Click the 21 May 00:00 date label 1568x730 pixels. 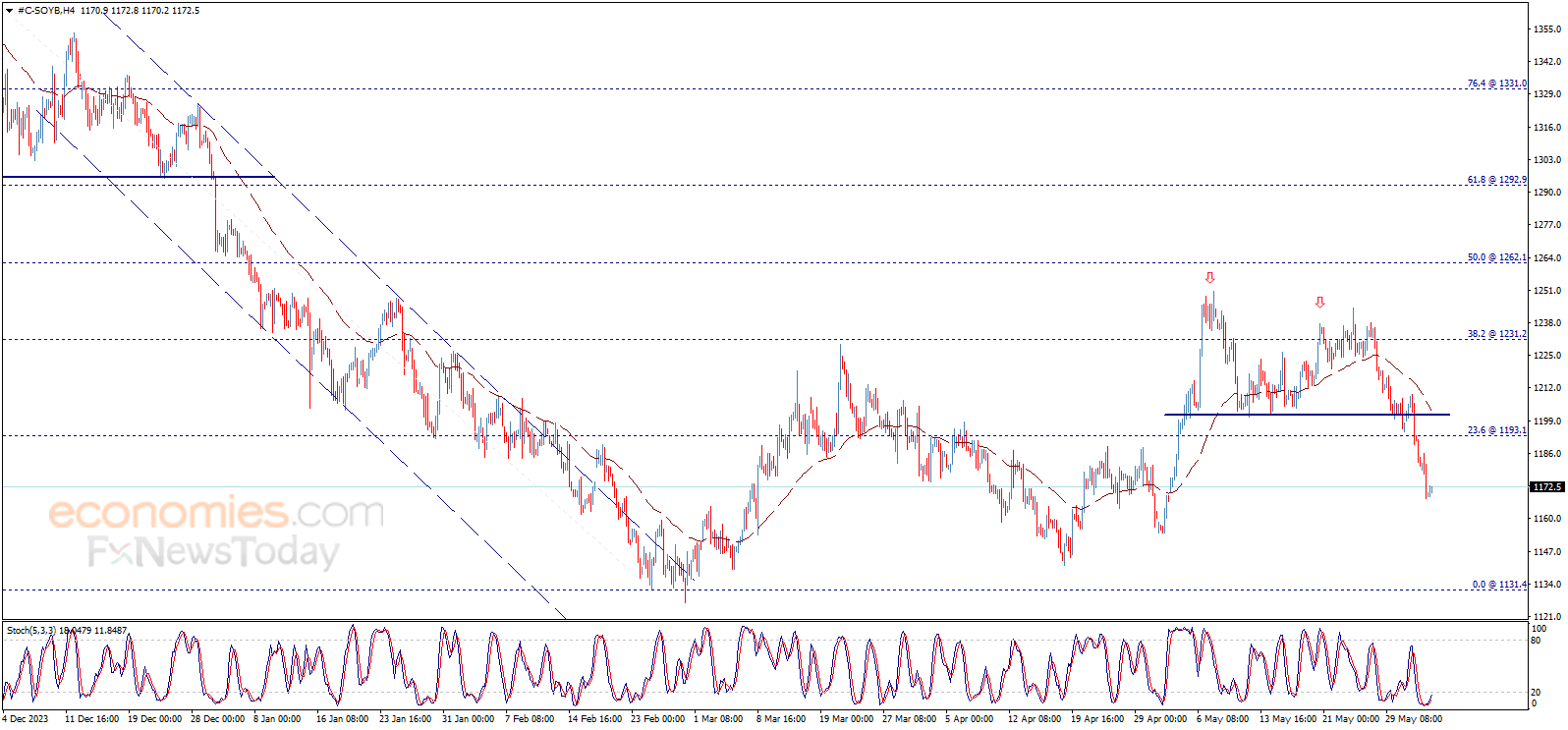tap(1350, 719)
